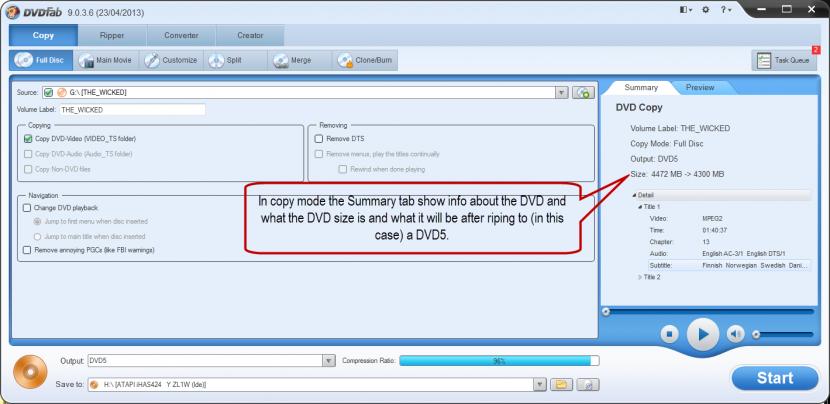This screenshot has width=830, height=404.
Task: Click the source enabled green checkbox
Action: tap(49, 92)
